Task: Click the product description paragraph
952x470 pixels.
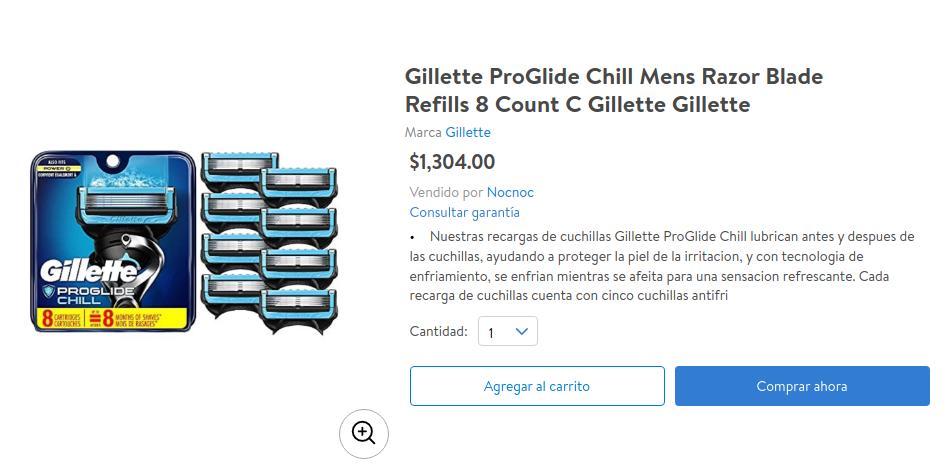Action: tap(662, 266)
